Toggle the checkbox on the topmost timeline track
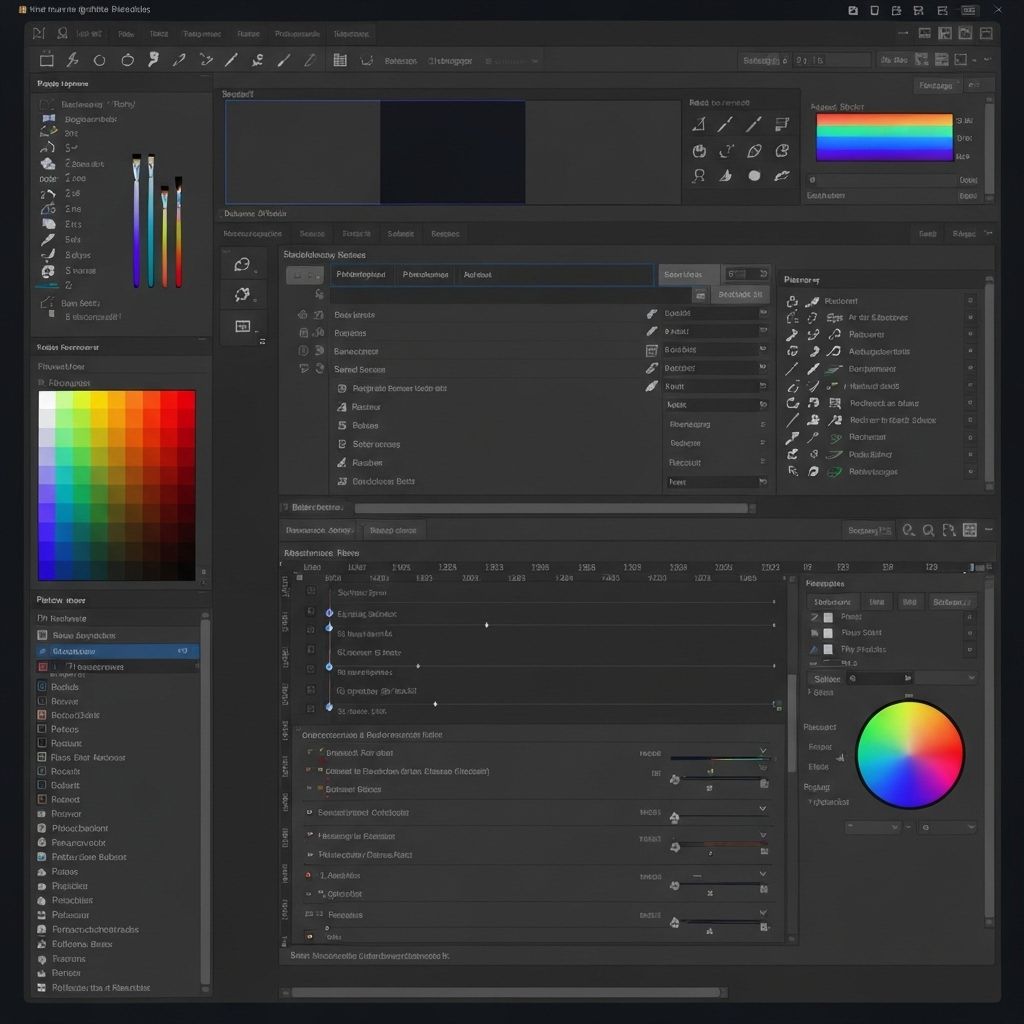The width and height of the screenshot is (1024, 1024). point(311,592)
